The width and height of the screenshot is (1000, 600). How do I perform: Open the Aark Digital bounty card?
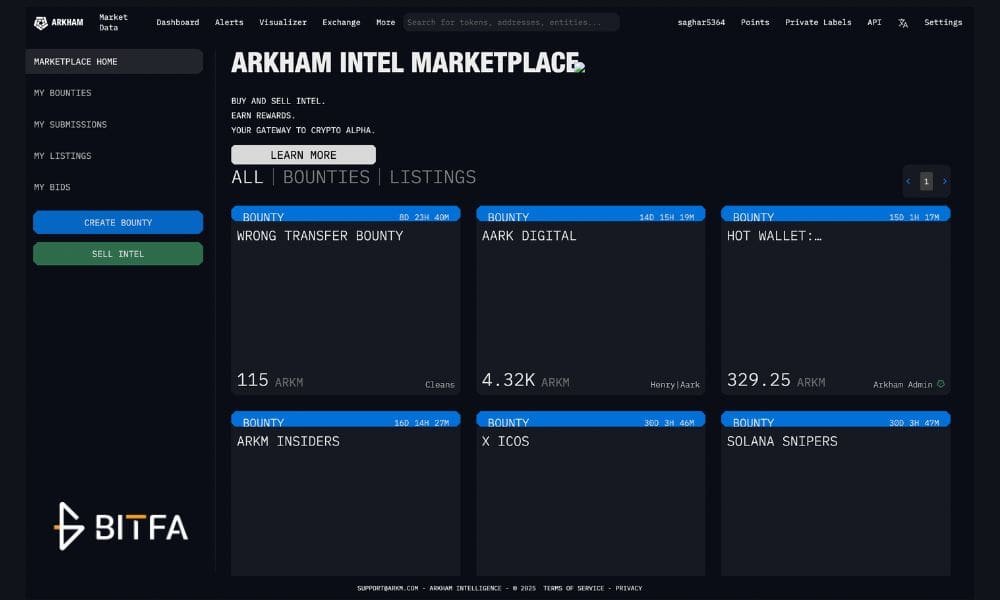click(x=591, y=300)
